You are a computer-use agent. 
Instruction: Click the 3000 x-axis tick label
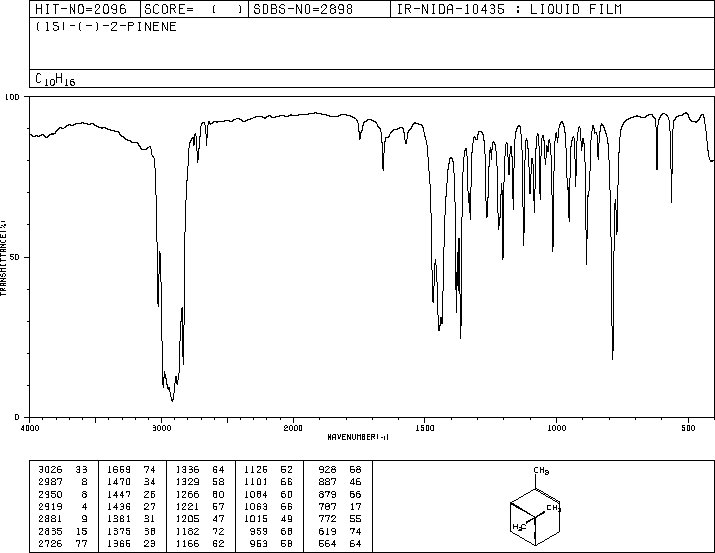point(161,428)
